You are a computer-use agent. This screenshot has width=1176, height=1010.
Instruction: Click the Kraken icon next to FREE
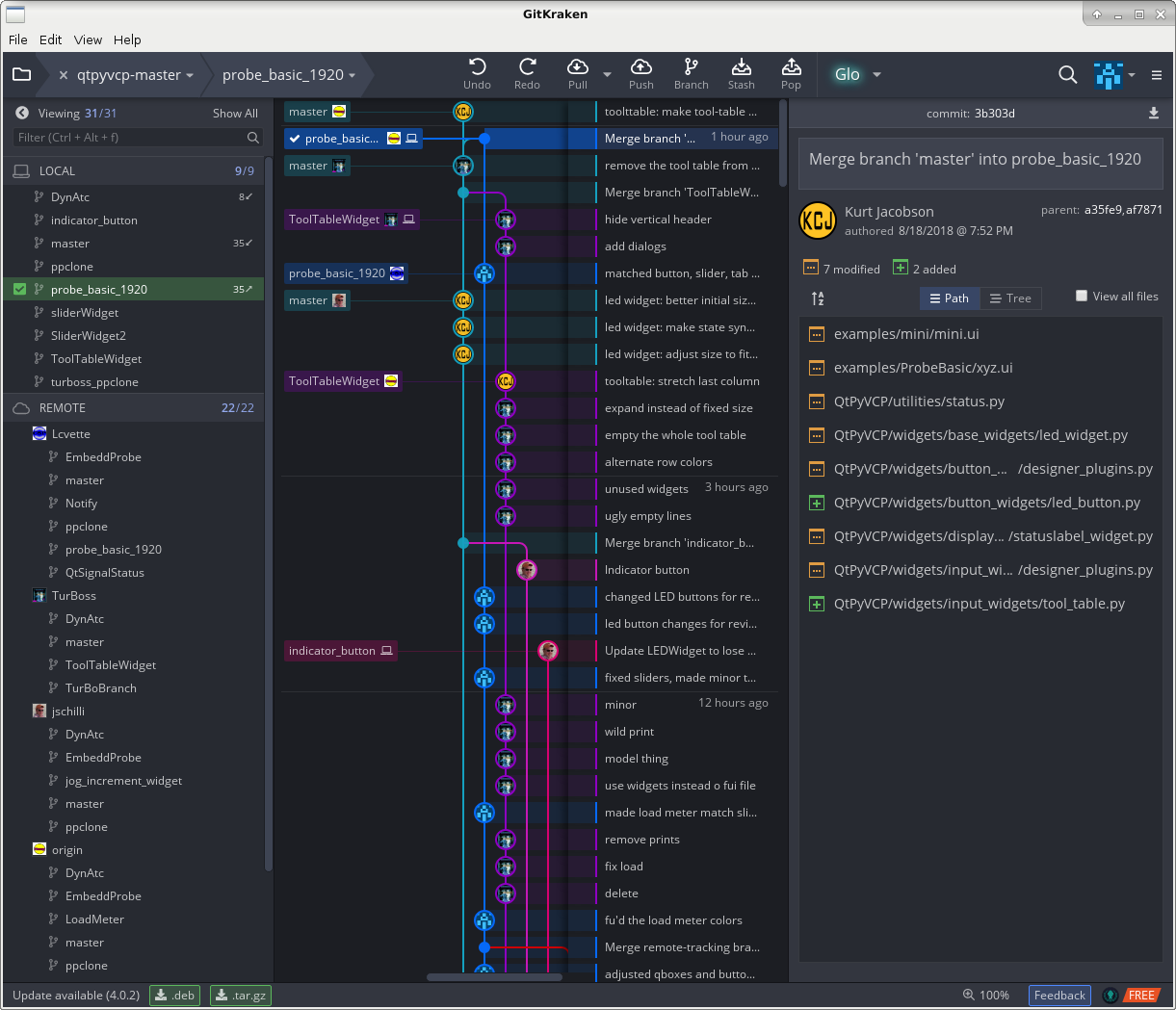pyautogui.click(x=1111, y=996)
